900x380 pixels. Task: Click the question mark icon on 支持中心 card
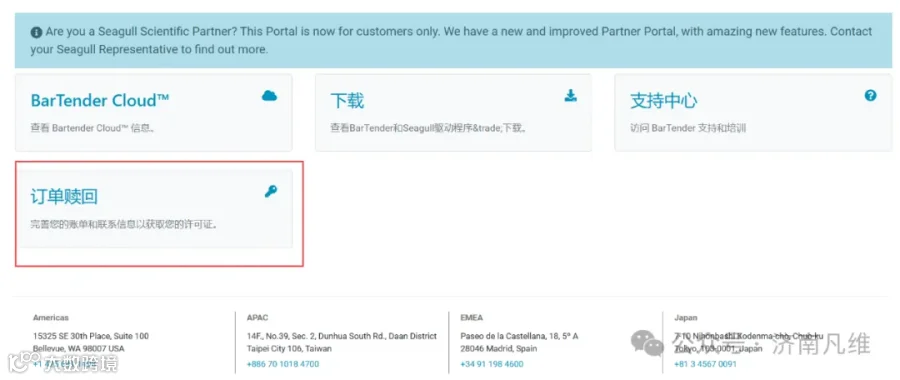(x=870, y=95)
